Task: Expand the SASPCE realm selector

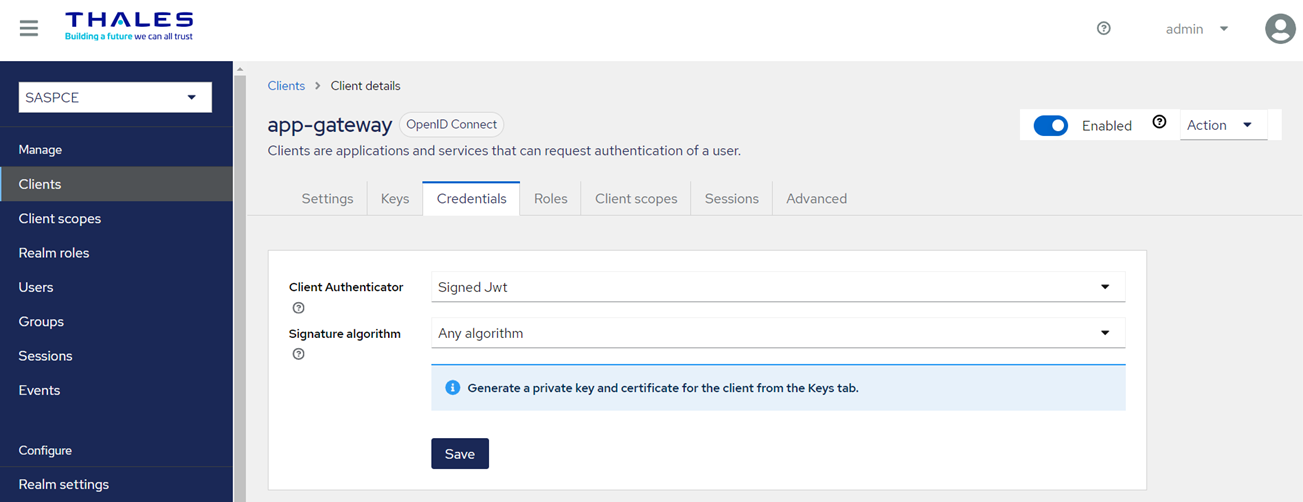Action: point(115,97)
